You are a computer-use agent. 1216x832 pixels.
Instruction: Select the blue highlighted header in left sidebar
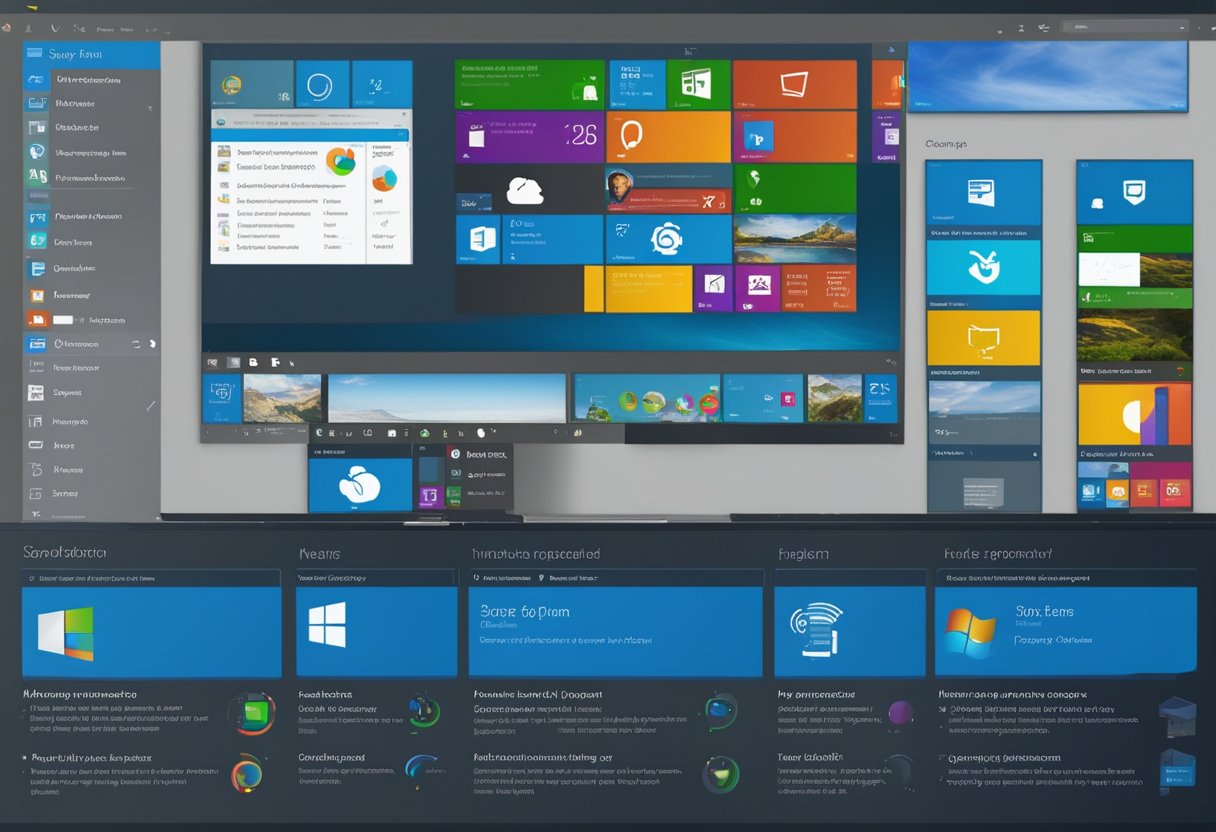91,55
